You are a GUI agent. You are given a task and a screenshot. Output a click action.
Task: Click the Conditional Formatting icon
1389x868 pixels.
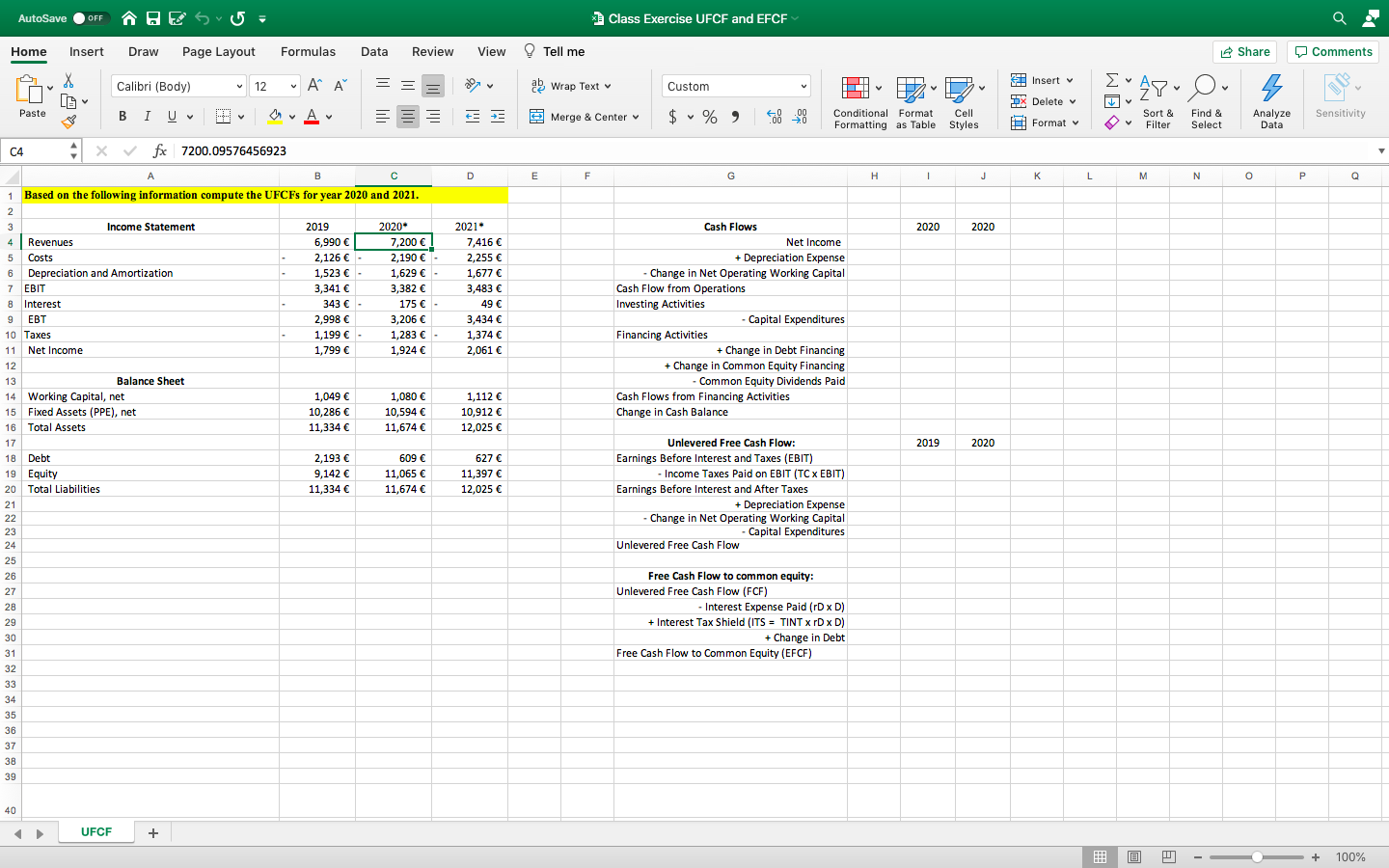855,89
